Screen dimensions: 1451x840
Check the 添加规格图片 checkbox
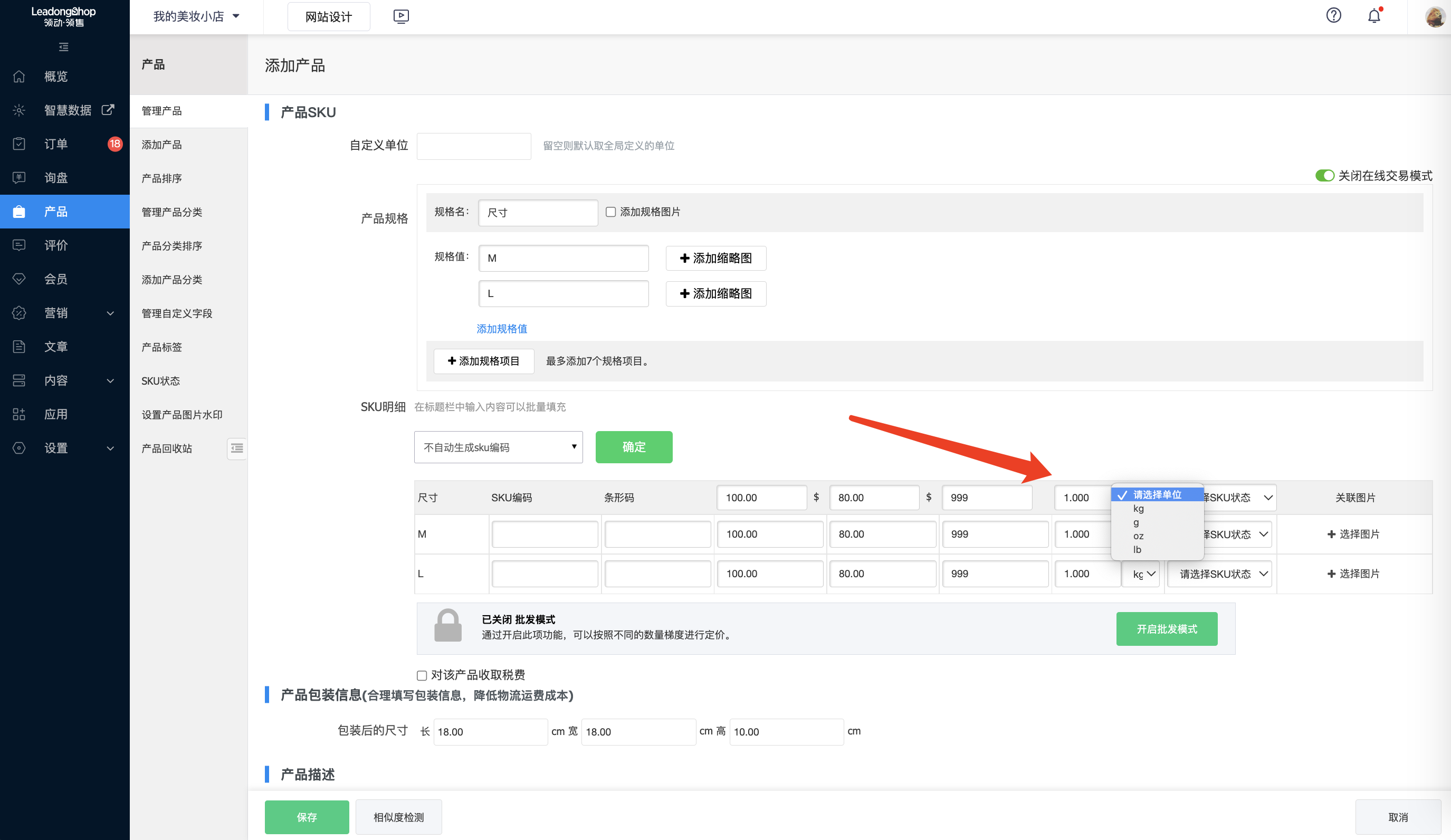click(x=610, y=212)
